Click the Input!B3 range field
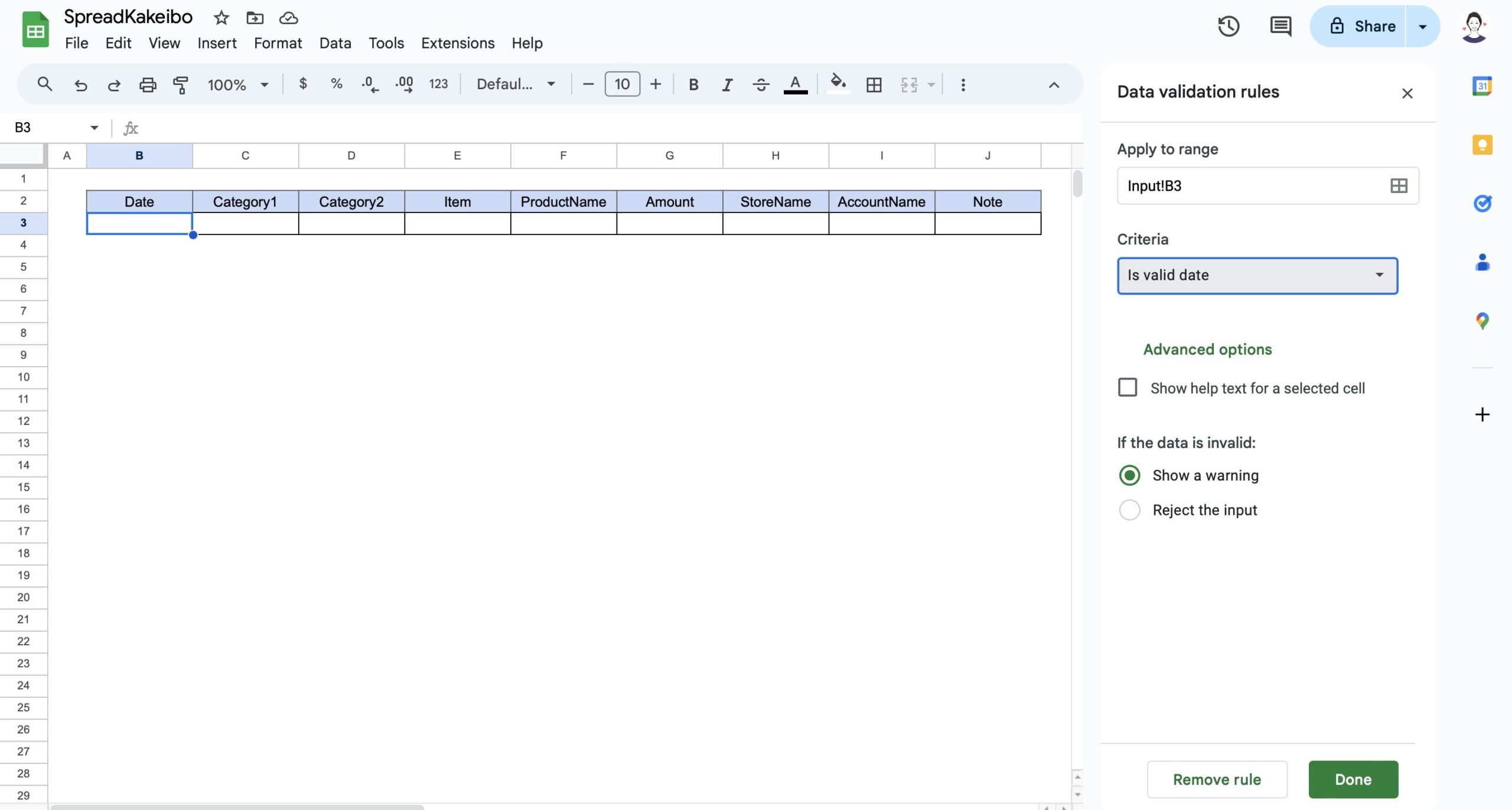 pyautogui.click(x=1240, y=185)
